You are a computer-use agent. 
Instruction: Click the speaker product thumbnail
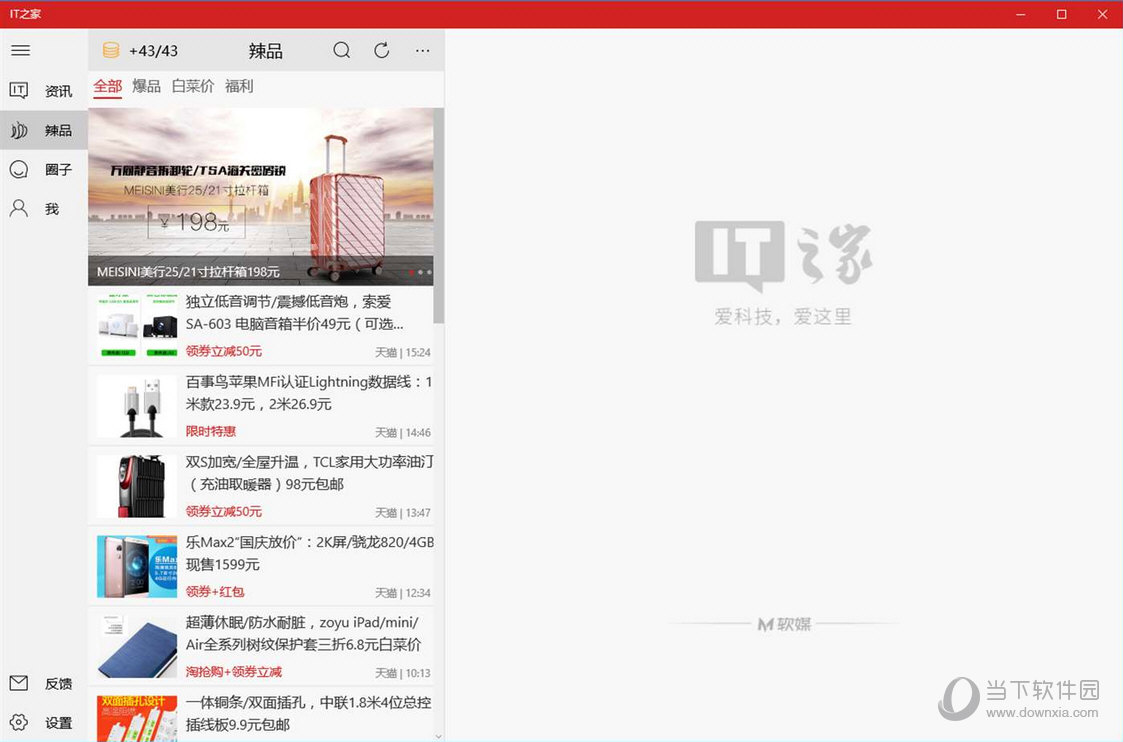click(x=137, y=326)
